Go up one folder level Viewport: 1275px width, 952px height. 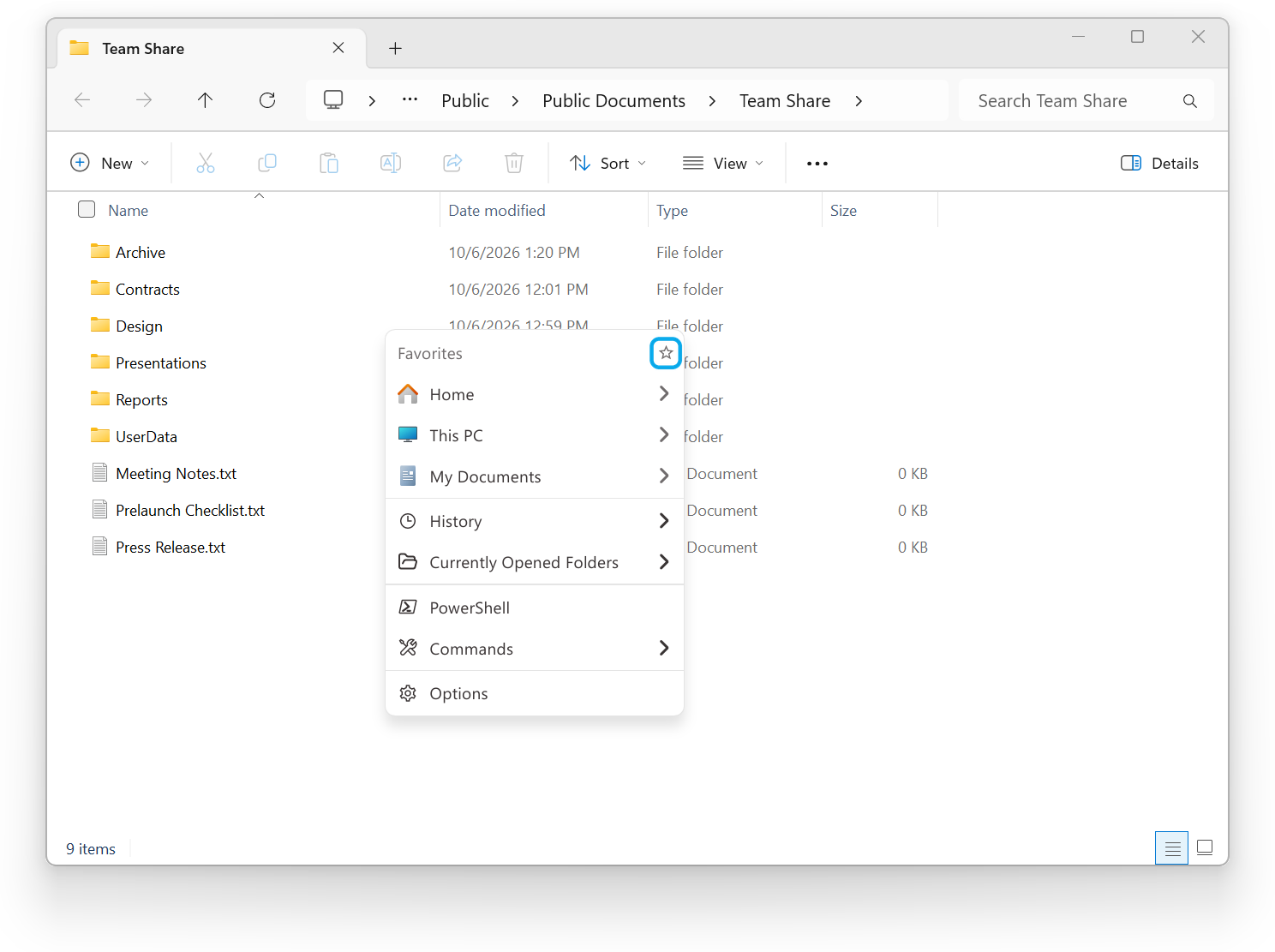pos(205,100)
